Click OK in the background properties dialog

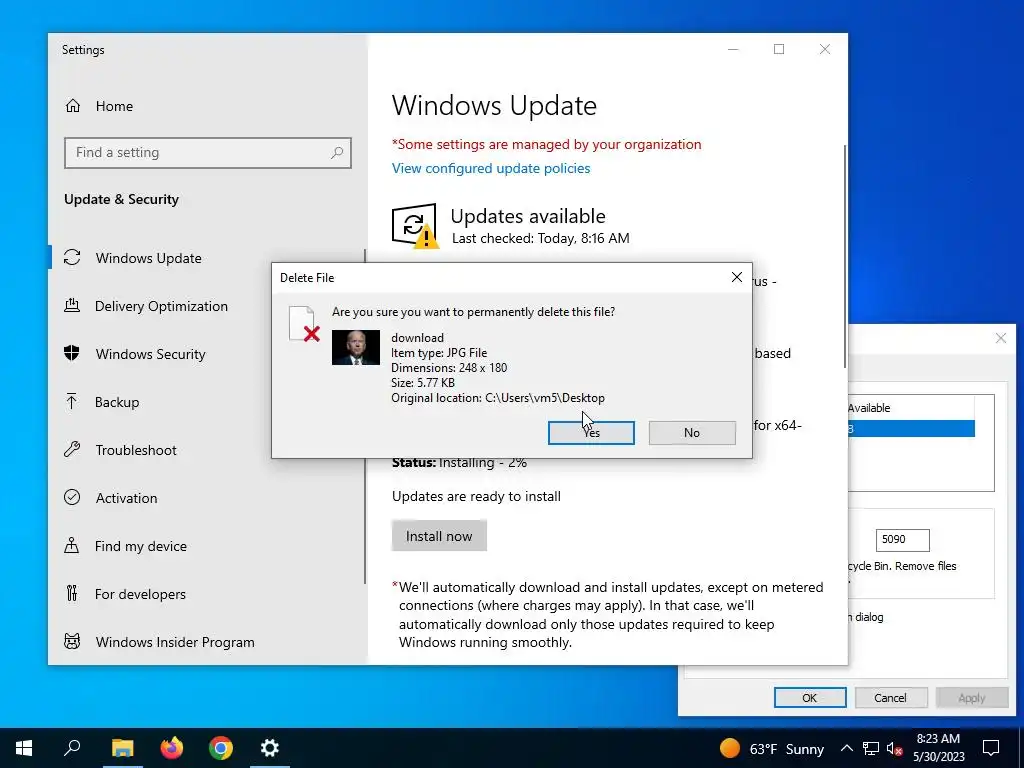(810, 697)
